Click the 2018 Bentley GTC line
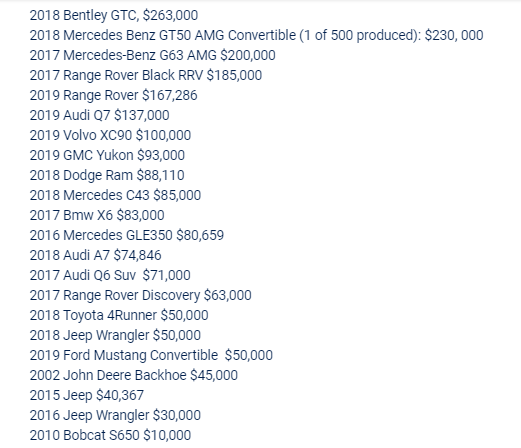 (114, 15)
